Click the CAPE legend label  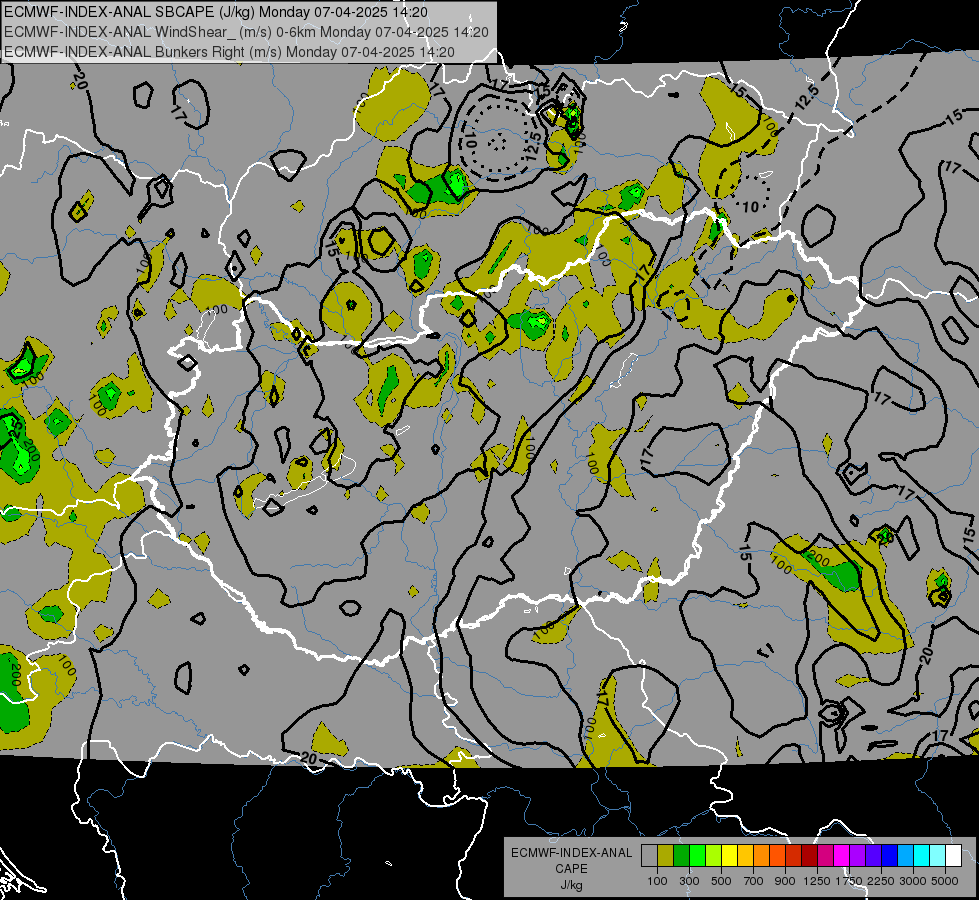(571, 869)
